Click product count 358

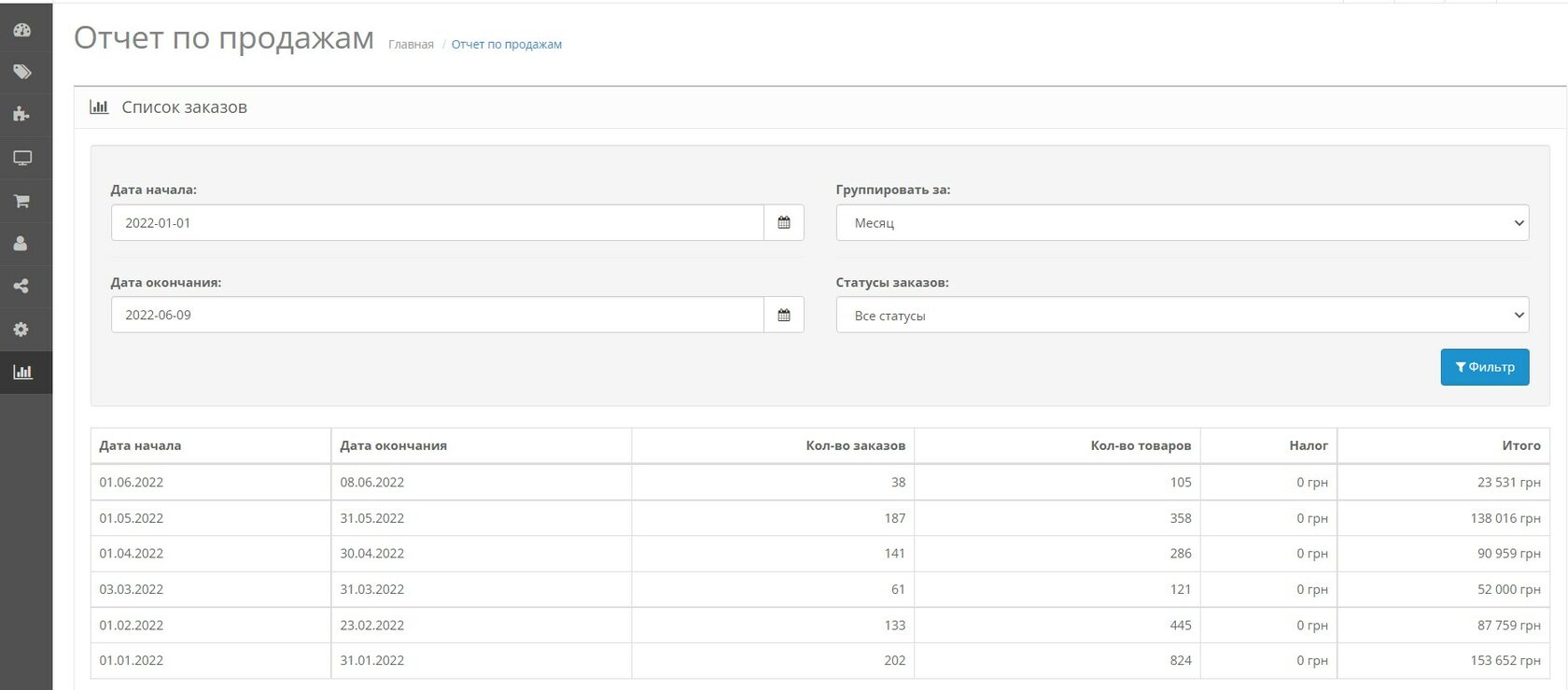click(1181, 517)
